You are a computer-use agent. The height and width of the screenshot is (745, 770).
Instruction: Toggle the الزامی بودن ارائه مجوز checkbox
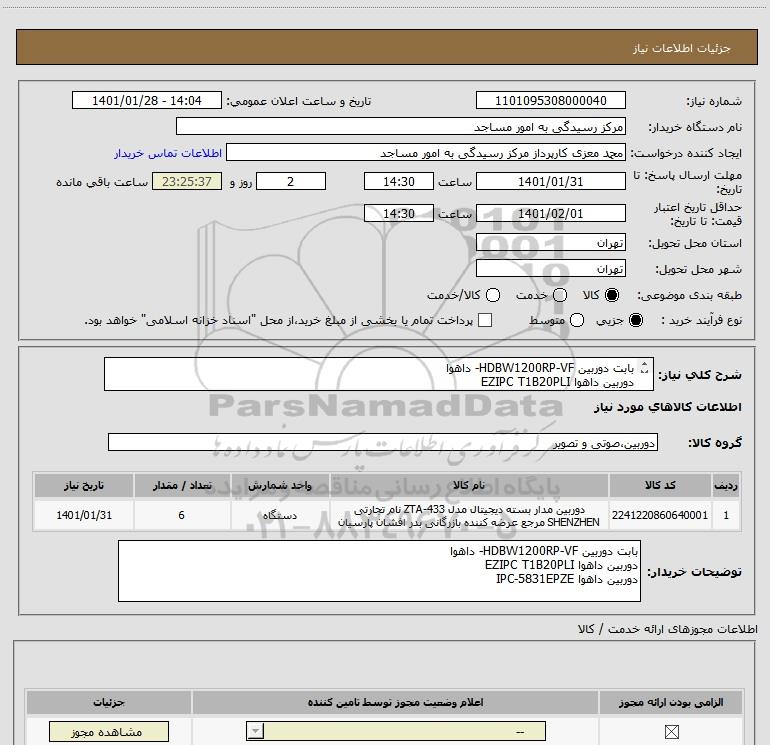[x=671, y=732]
